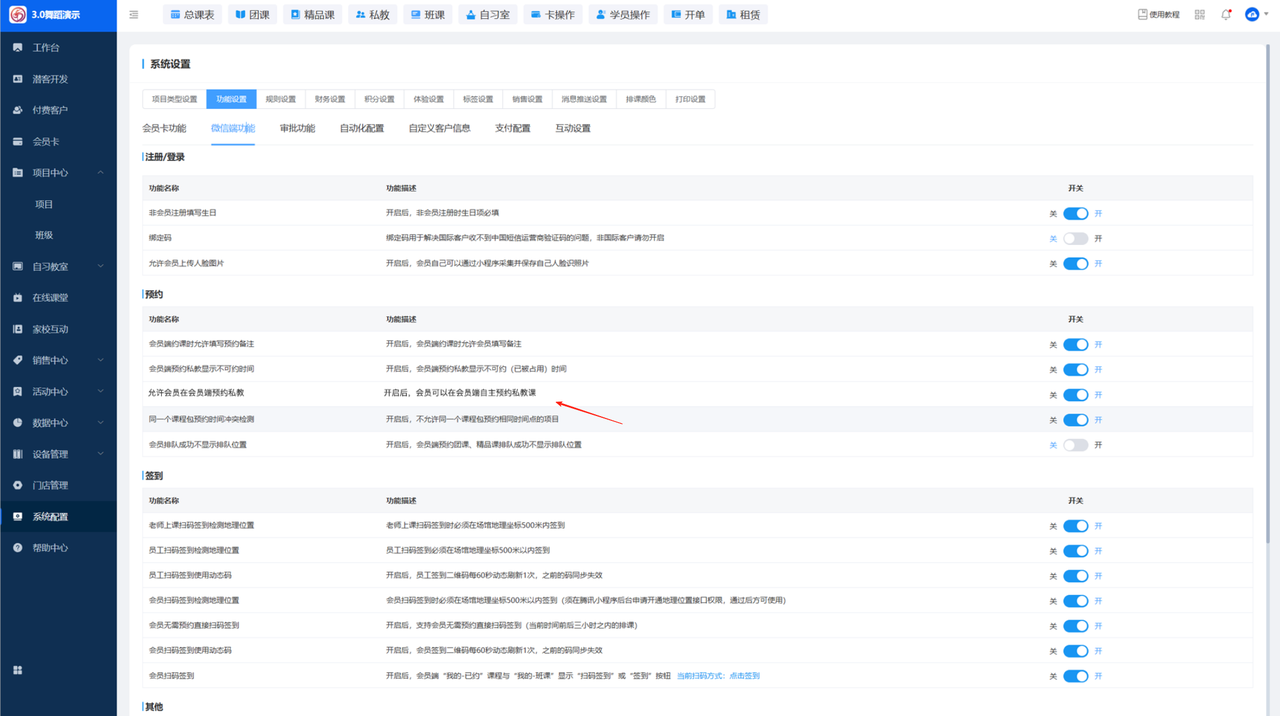
Task: Open the 排课颜色 settings tab
Action: tap(640, 99)
